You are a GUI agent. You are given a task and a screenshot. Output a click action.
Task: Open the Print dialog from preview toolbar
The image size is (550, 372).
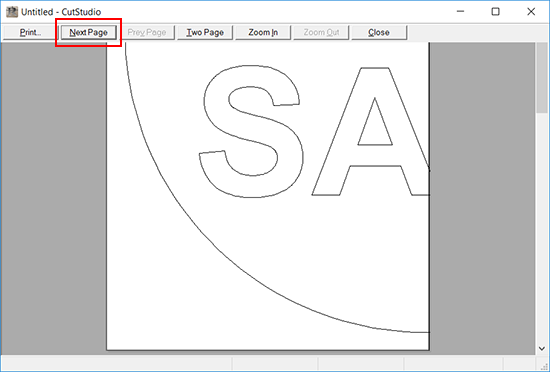[x=30, y=33]
